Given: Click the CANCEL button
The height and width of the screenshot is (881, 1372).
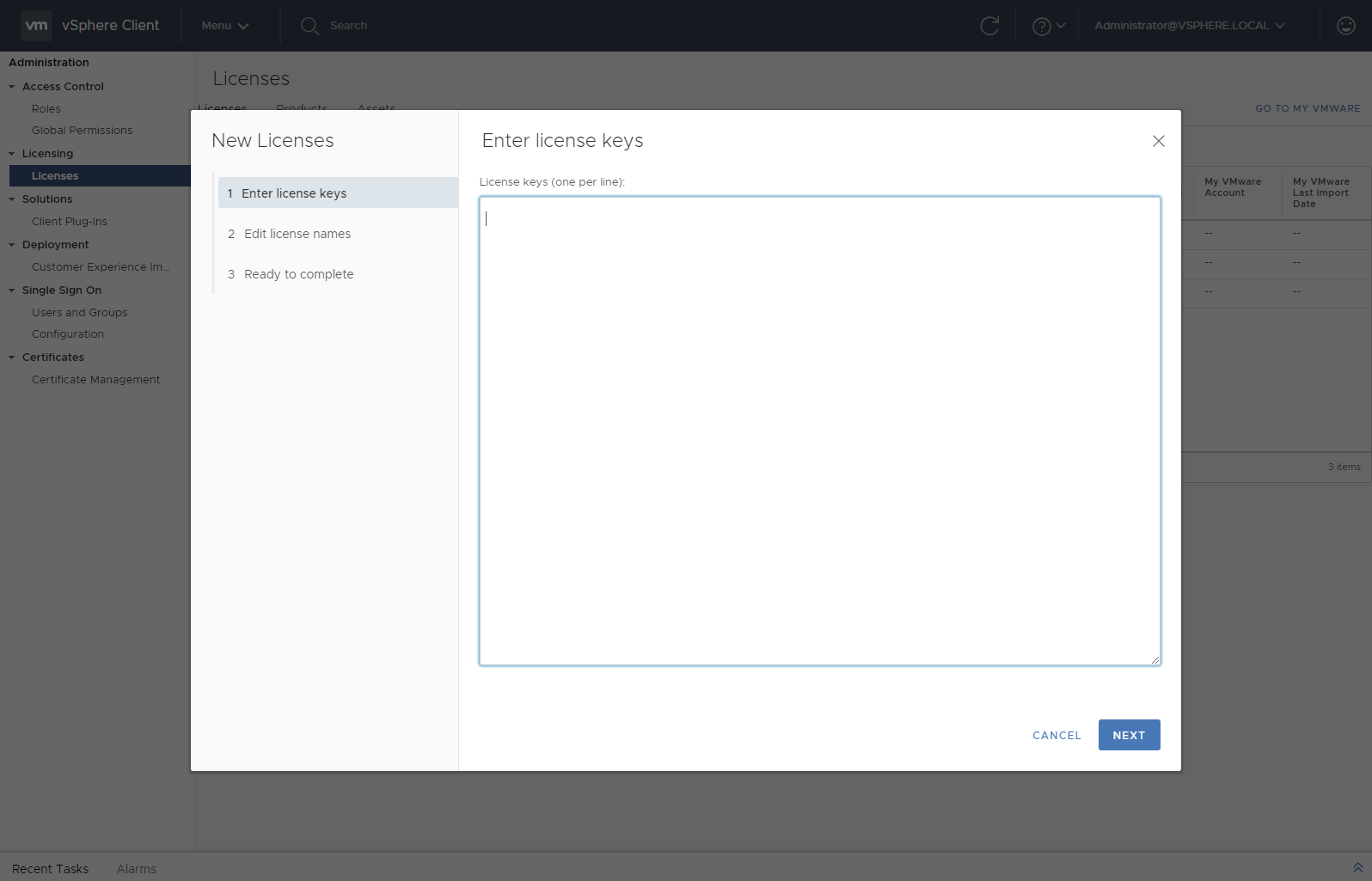Looking at the screenshot, I should [1057, 736].
